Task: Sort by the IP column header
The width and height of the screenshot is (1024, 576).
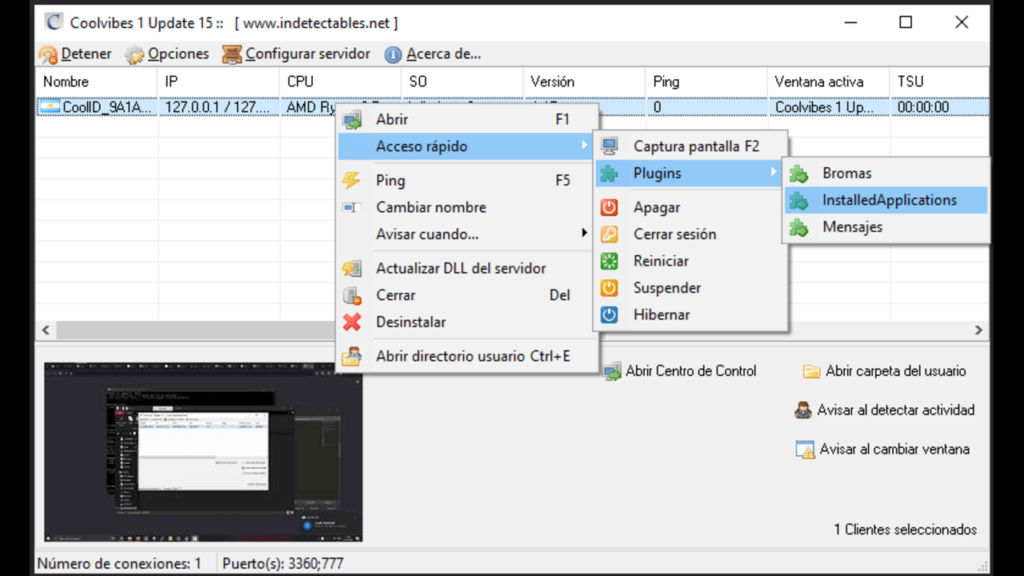Action: pyautogui.click(x=218, y=82)
